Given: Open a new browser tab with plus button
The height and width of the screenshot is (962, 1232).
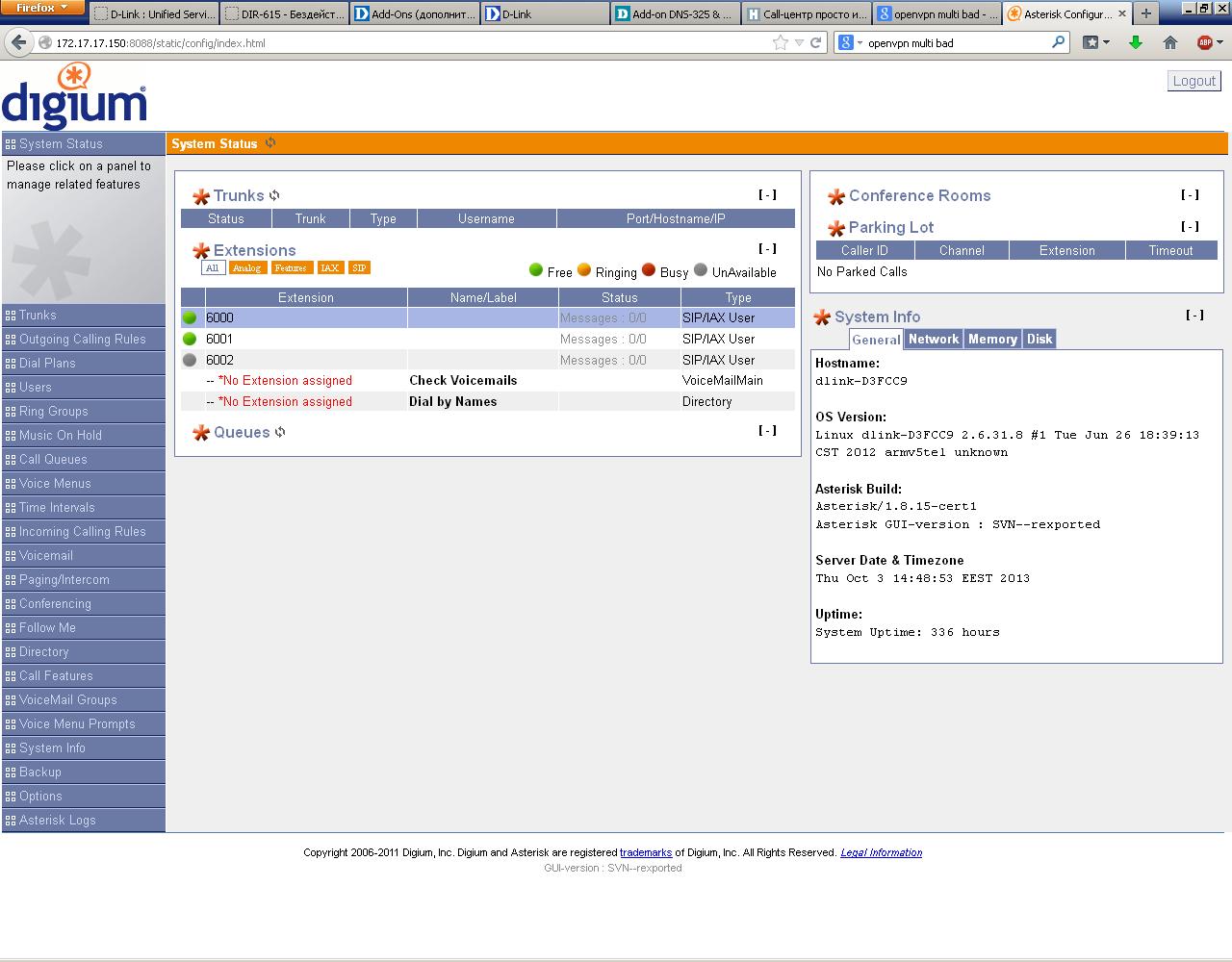Looking at the screenshot, I should point(1145,13).
